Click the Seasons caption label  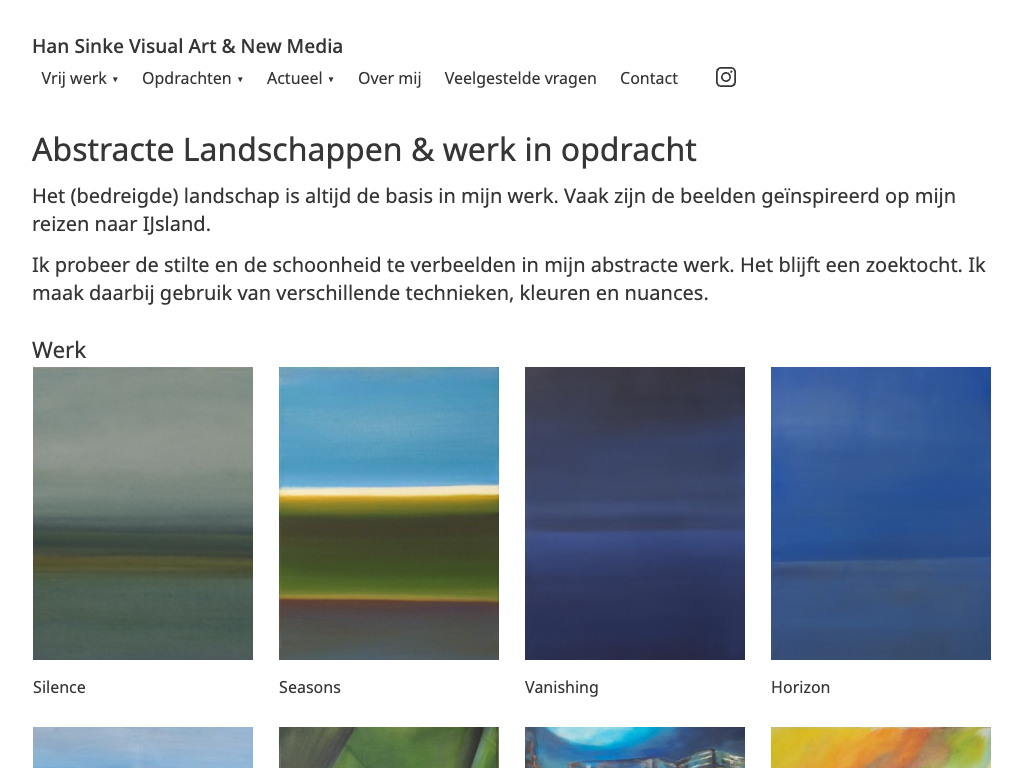tap(310, 687)
